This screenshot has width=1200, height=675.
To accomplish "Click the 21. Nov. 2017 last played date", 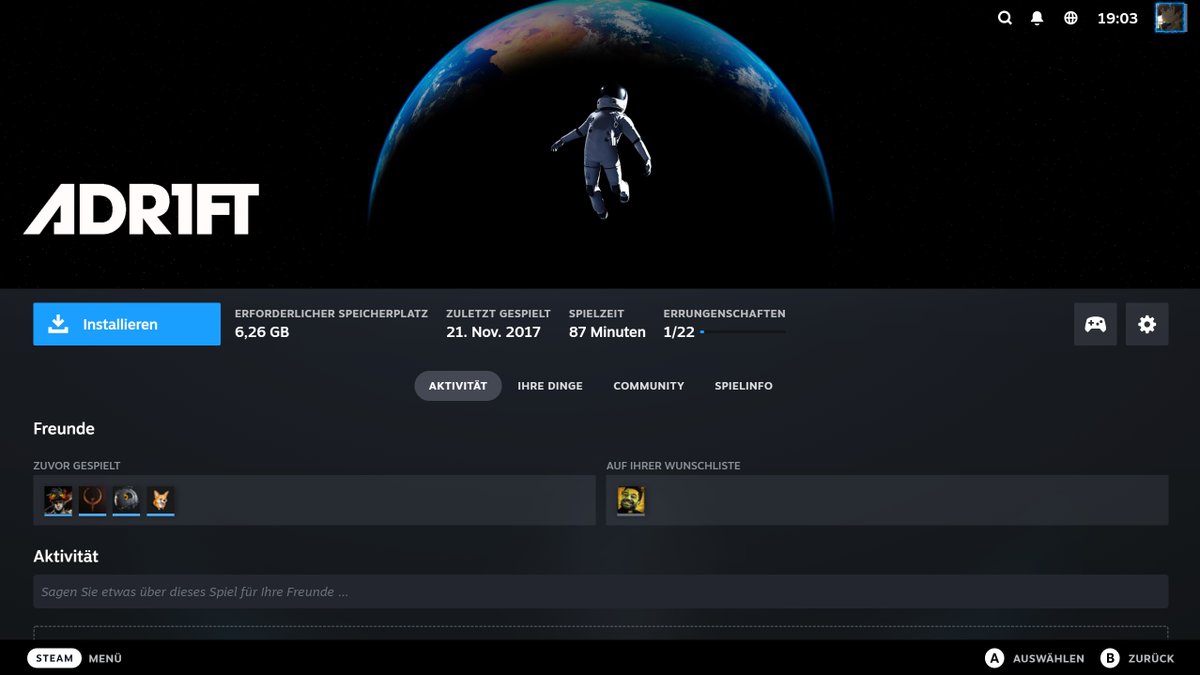I will coord(493,332).
